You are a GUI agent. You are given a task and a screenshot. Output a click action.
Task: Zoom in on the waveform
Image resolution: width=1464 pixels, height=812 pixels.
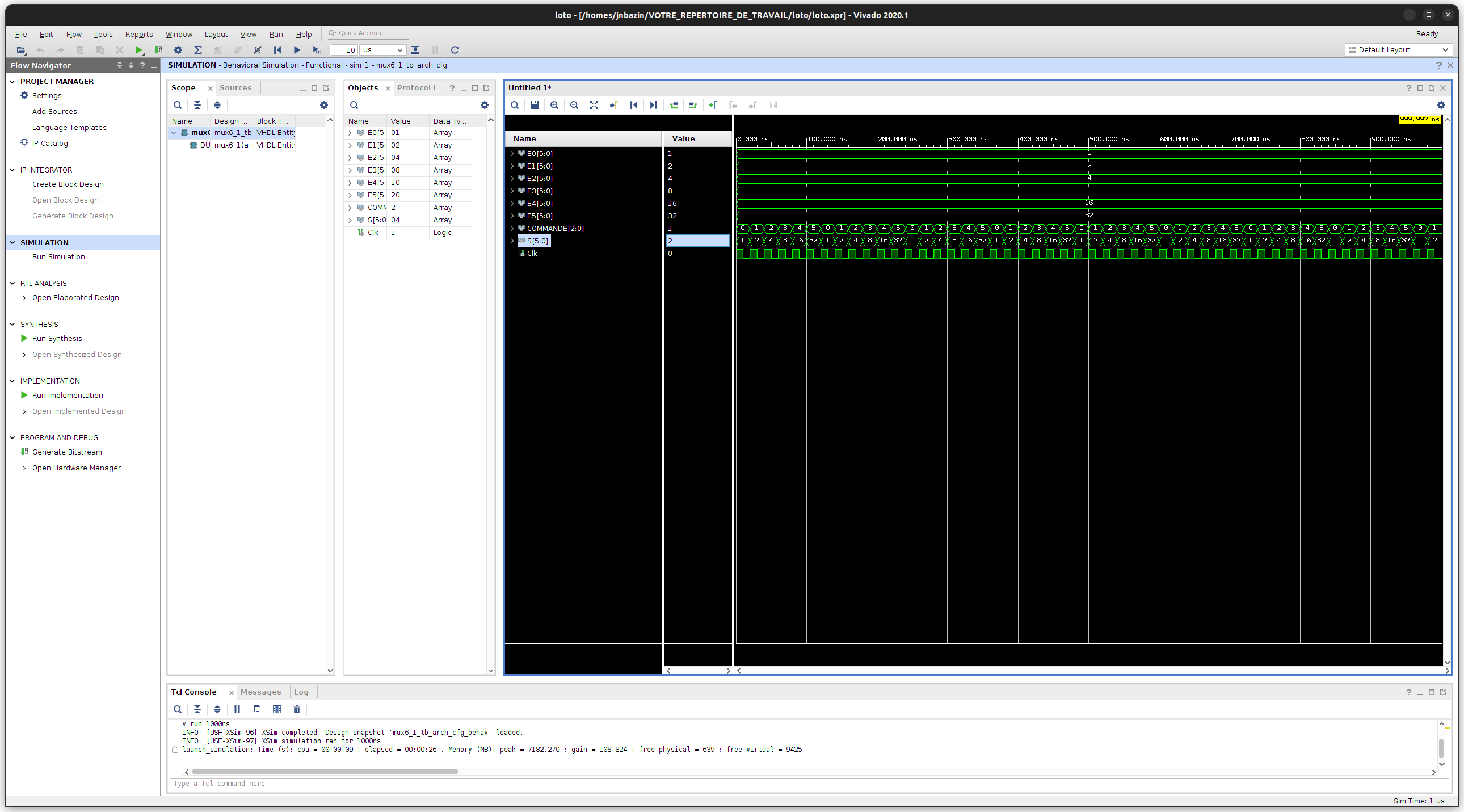(554, 105)
